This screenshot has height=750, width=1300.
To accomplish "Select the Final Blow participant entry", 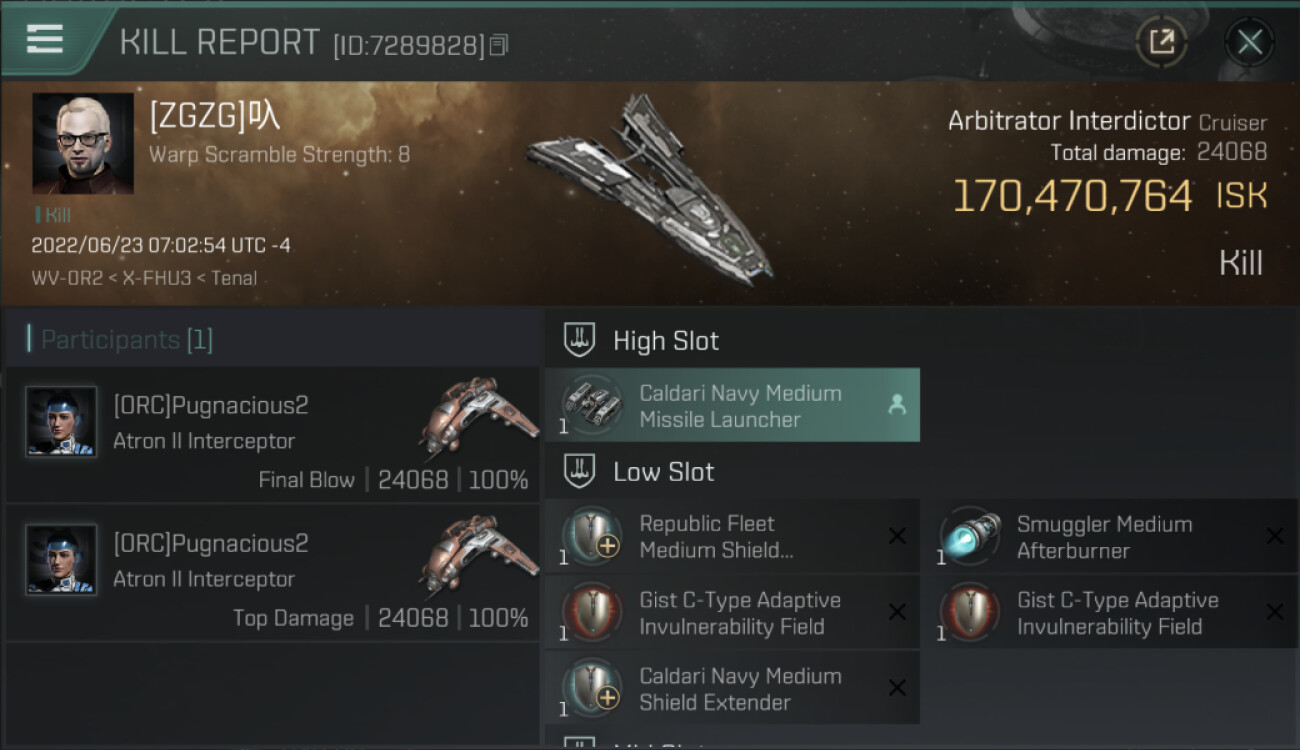I will coord(272,435).
